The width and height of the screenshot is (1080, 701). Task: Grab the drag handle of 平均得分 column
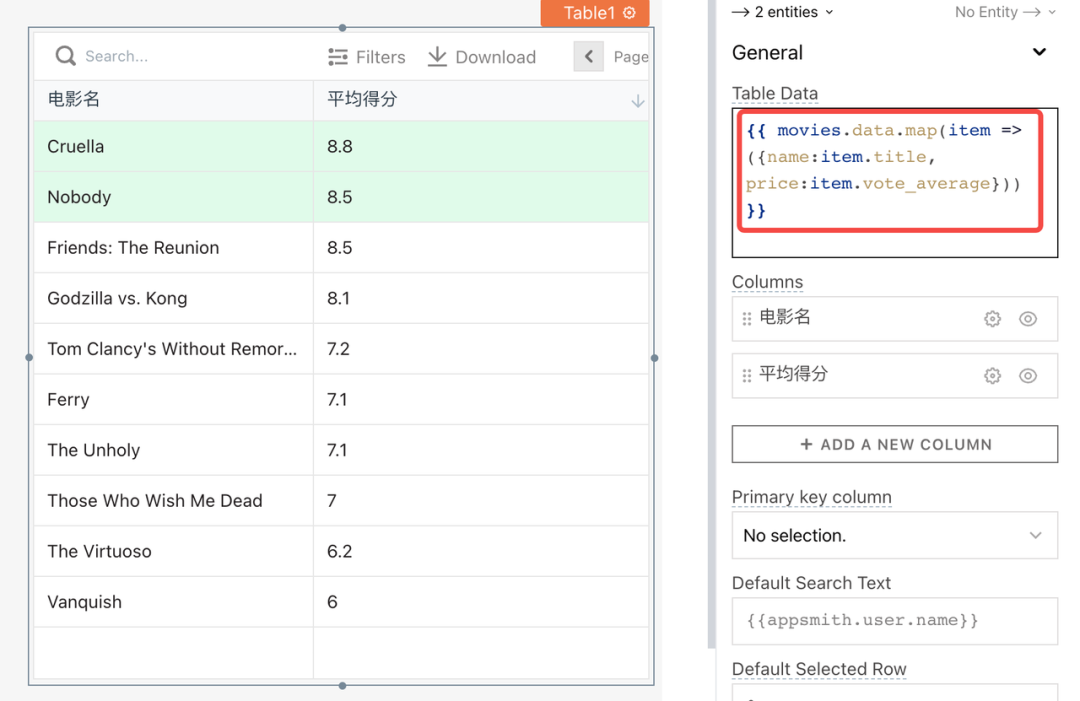[747, 376]
